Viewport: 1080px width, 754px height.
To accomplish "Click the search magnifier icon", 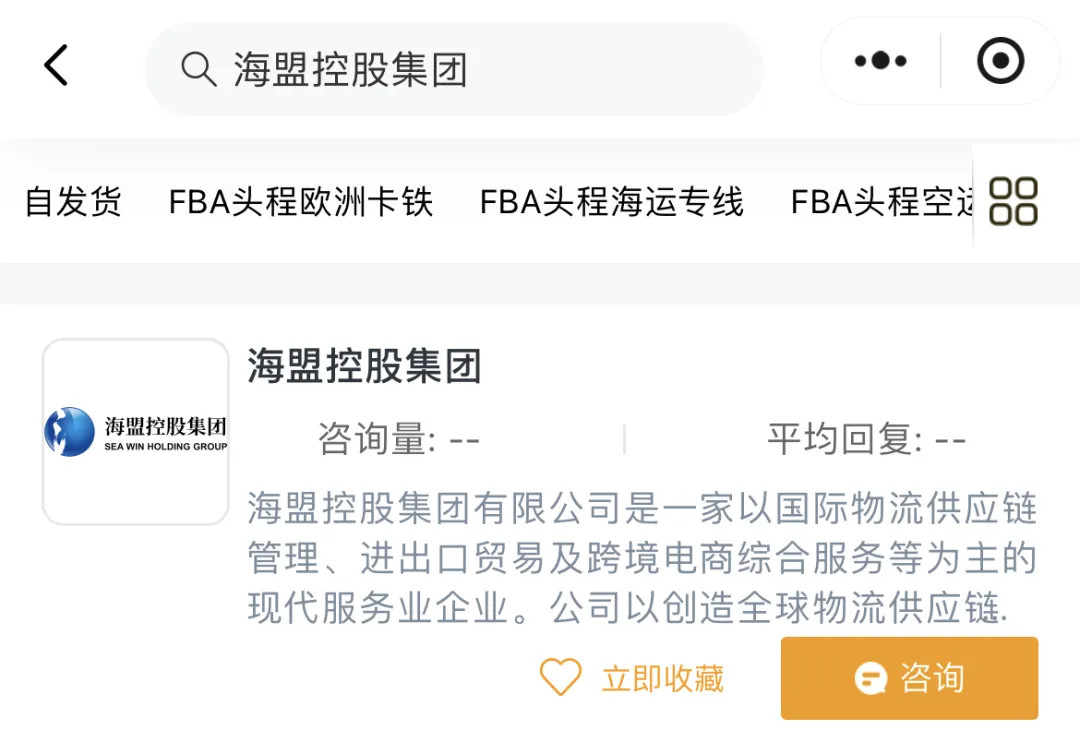I will point(198,69).
